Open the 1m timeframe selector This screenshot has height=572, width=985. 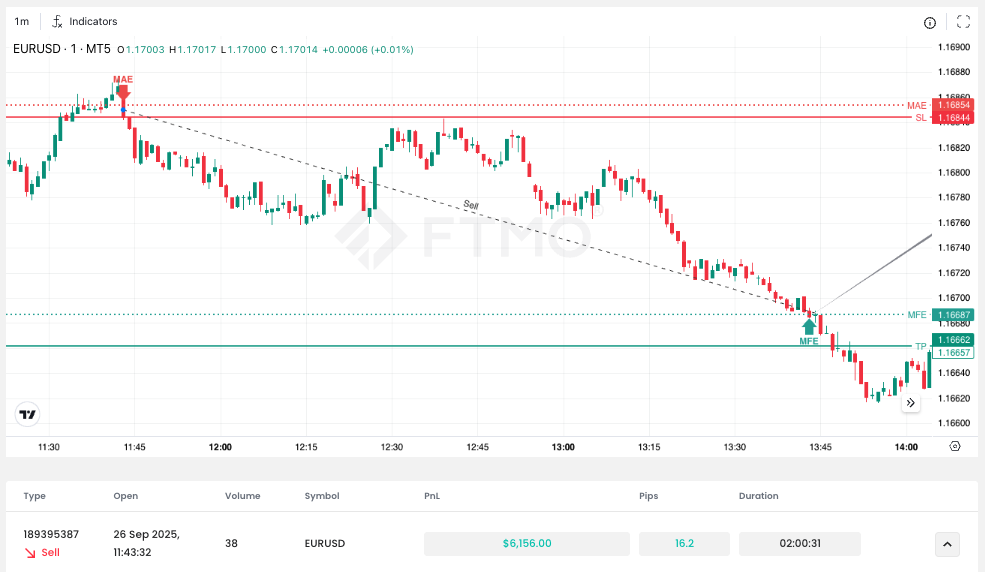click(21, 21)
